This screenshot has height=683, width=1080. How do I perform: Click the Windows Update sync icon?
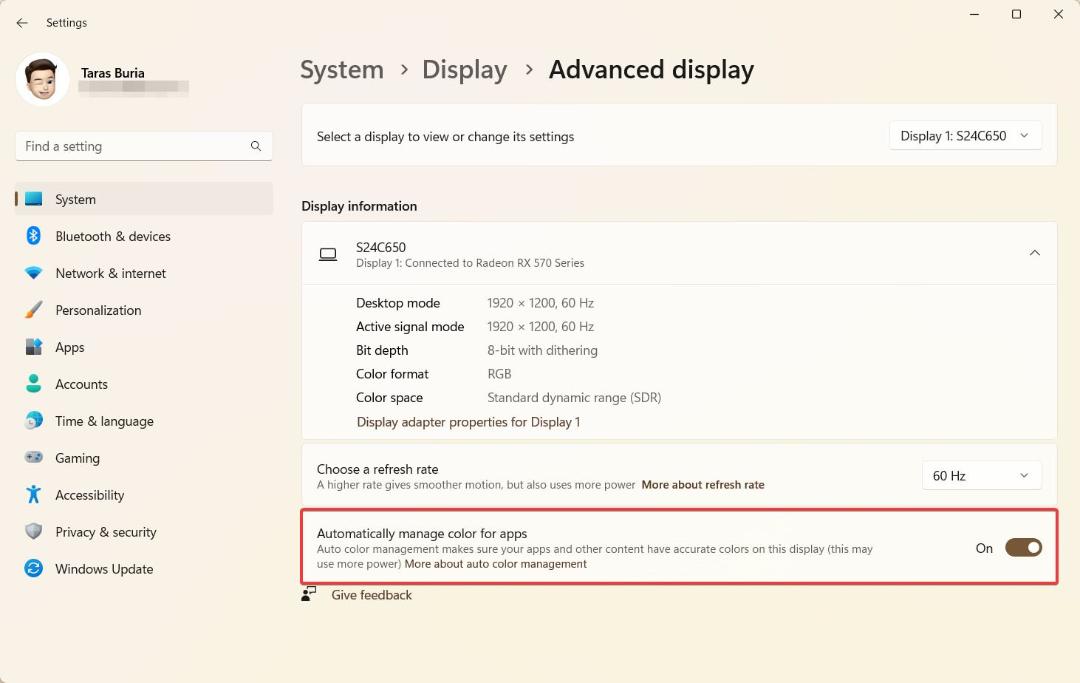33,569
